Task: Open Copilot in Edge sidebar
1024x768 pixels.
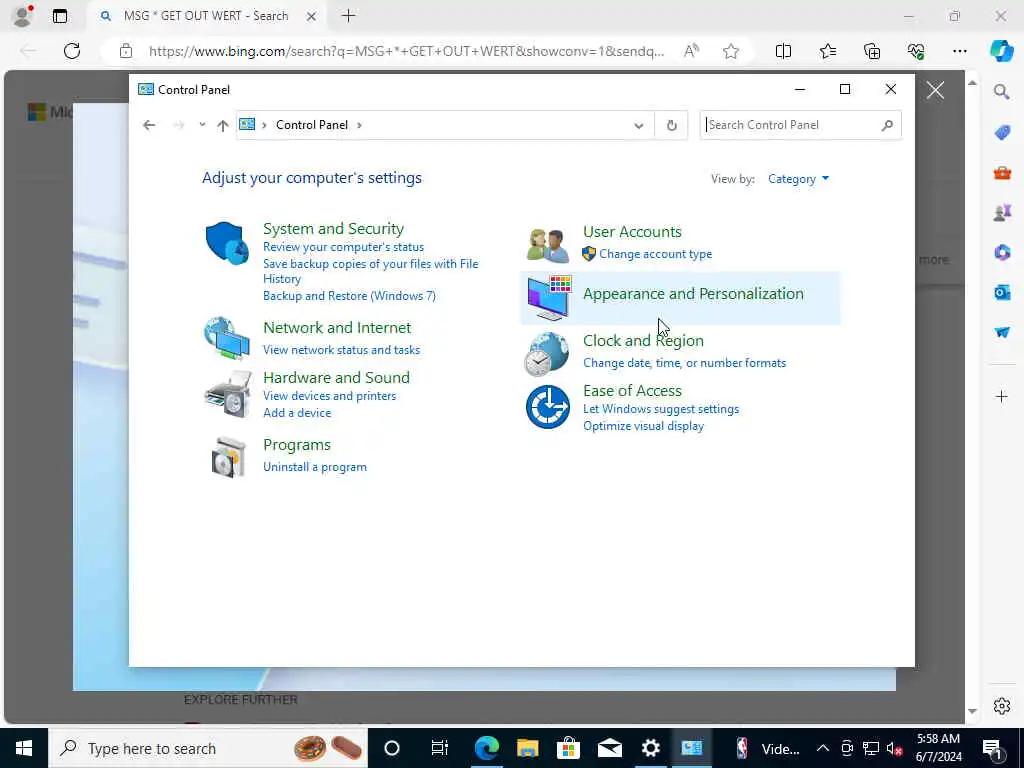Action: (1001, 51)
